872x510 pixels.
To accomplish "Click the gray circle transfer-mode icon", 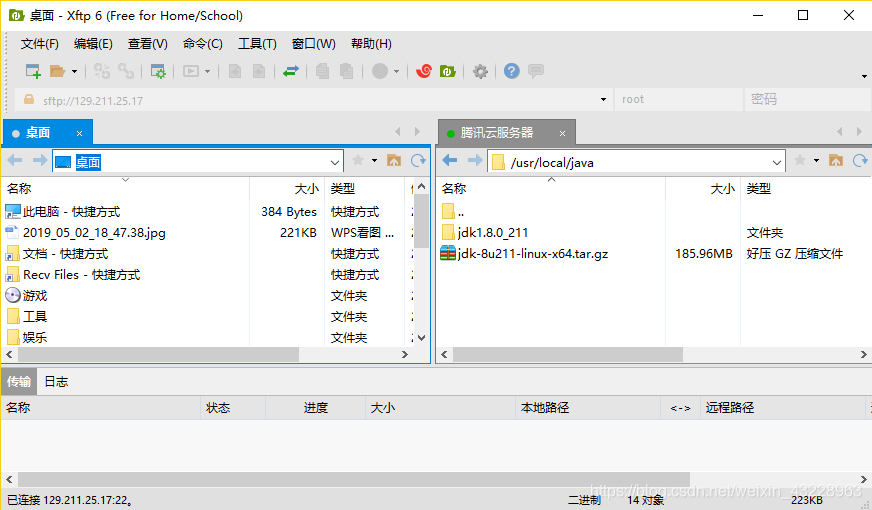I will click(x=380, y=71).
